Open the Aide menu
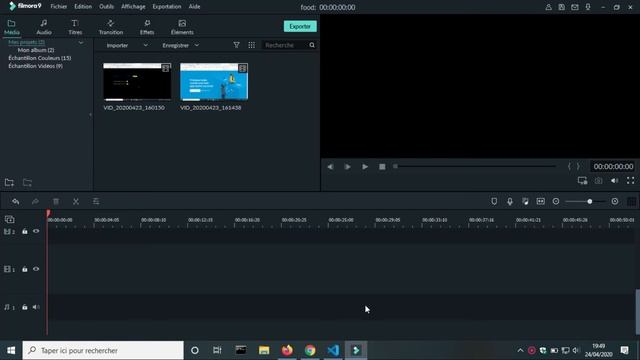This screenshot has width=640, height=360. (x=194, y=7)
